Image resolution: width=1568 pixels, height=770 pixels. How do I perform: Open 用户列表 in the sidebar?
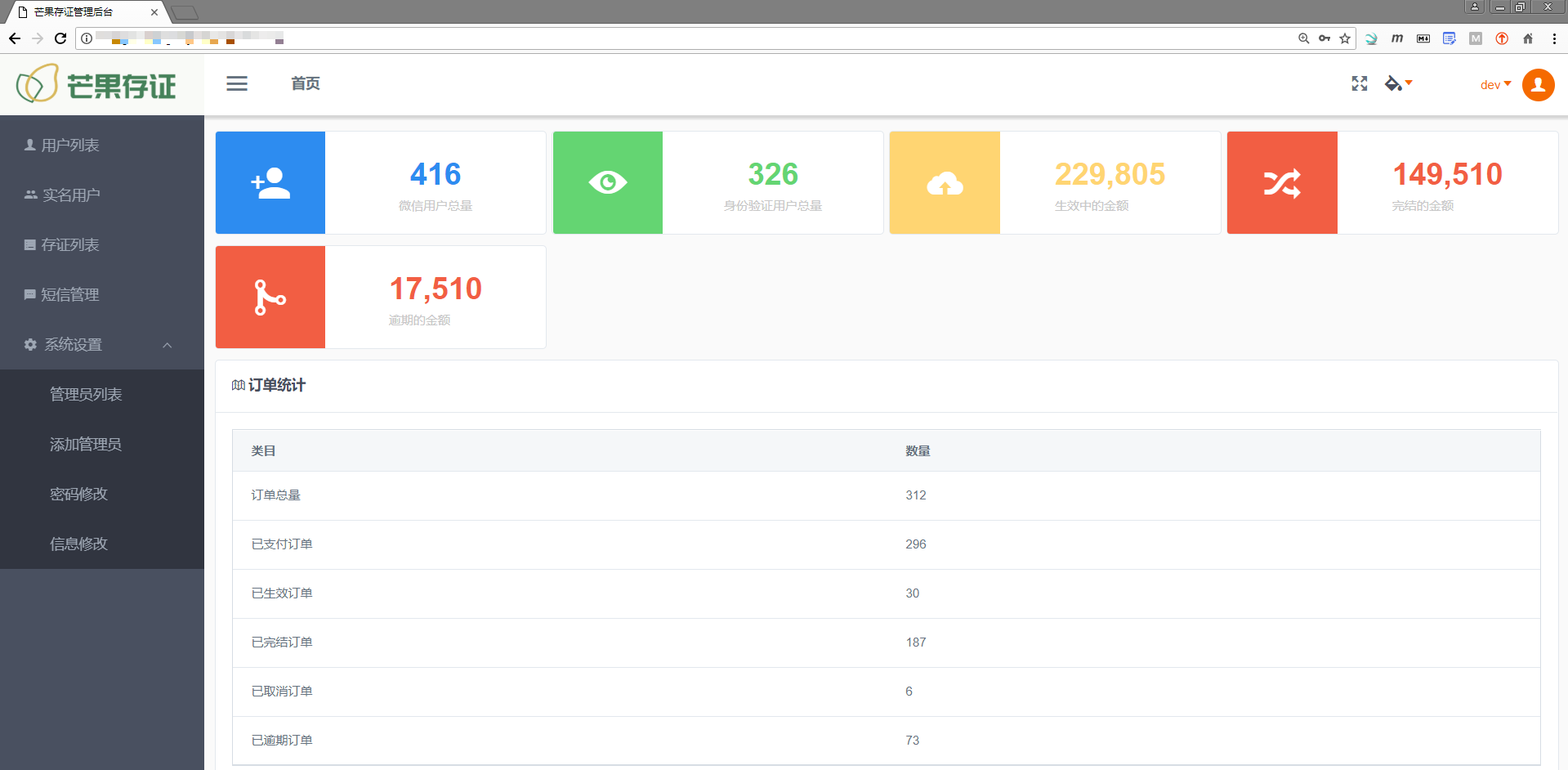pos(70,145)
